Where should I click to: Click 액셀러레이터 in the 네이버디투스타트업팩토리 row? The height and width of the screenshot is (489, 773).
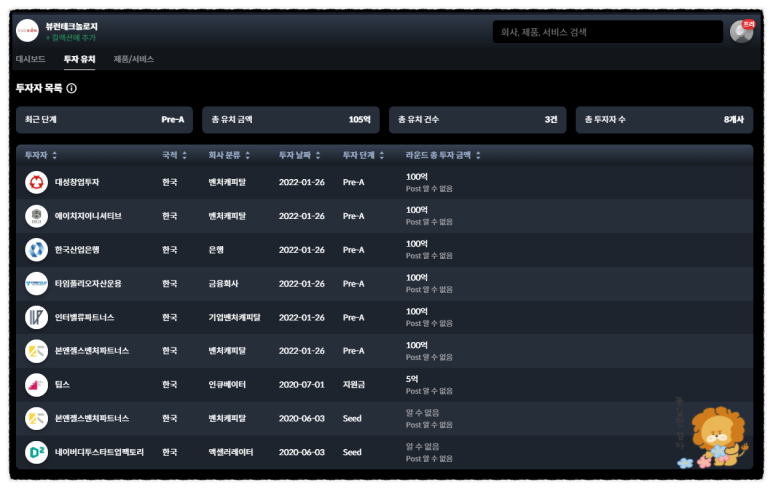pyautogui.click(x=231, y=452)
